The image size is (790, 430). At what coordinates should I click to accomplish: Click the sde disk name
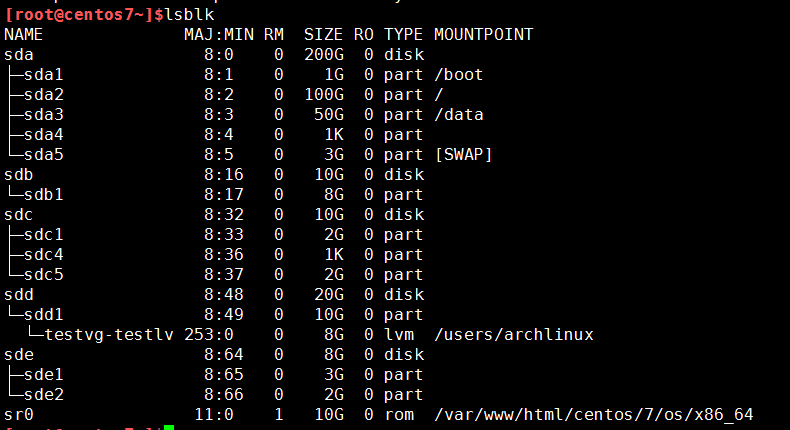pos(19,354)
